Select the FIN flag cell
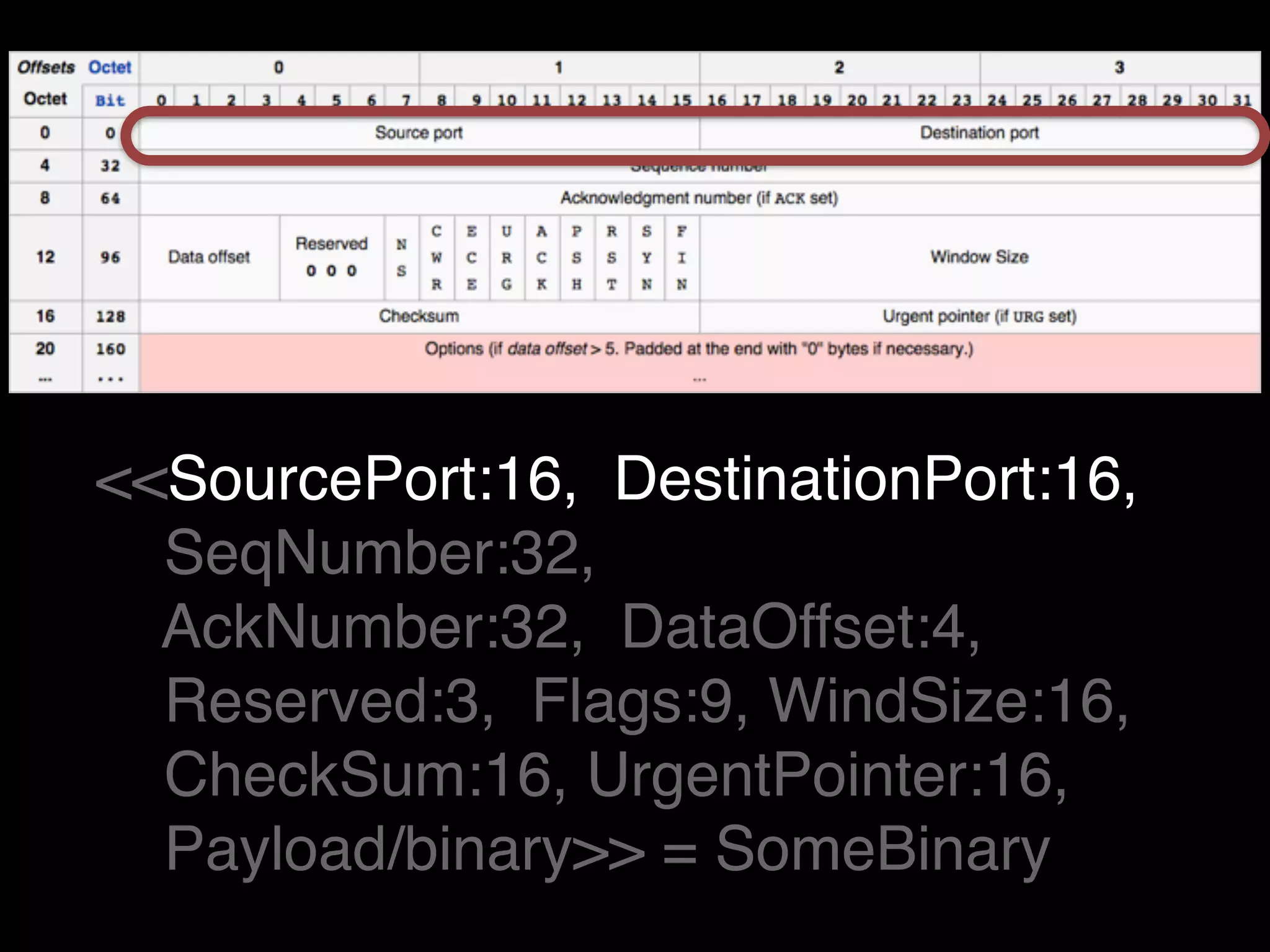The width and height of the screenshot is (1270, 952). [x=682, y=257]
